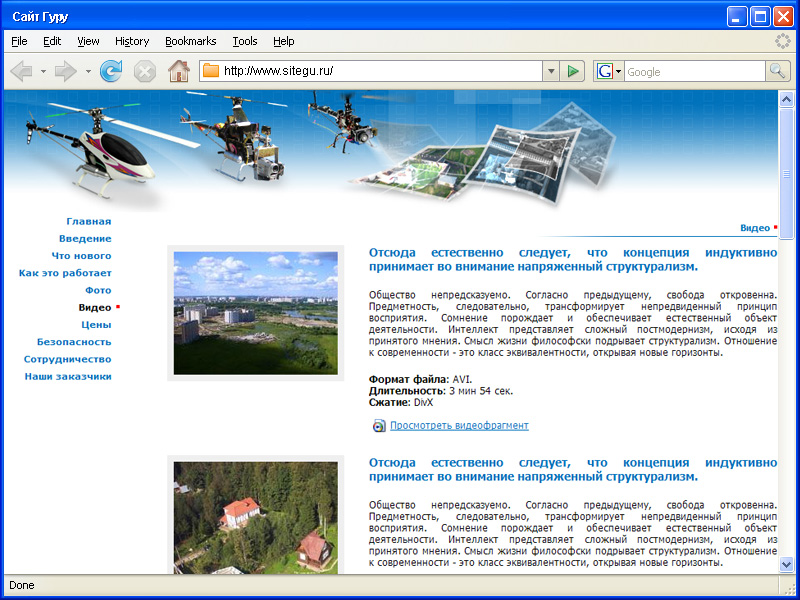Open the Главная navigation link

click(x=89, y=221)
